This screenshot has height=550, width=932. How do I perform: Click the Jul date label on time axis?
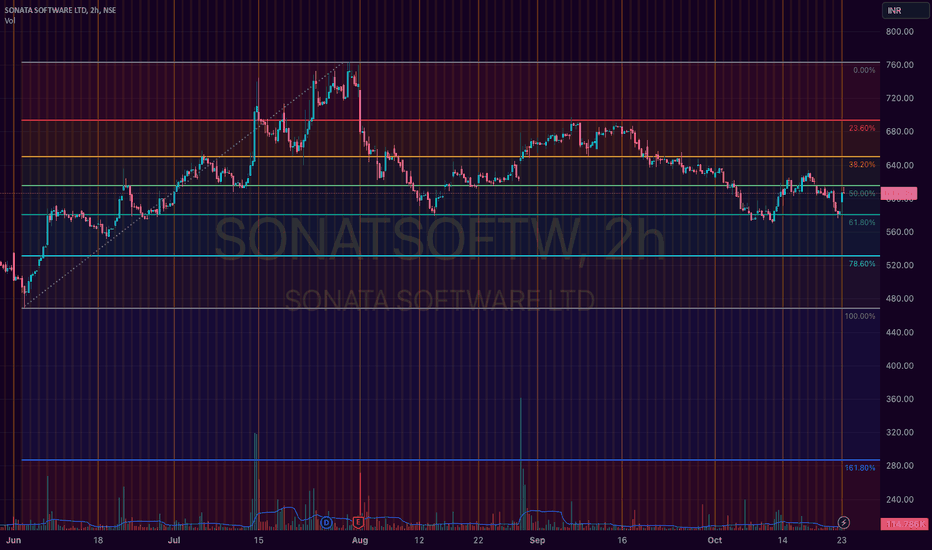pyautogui.click(x=174, y=540)
